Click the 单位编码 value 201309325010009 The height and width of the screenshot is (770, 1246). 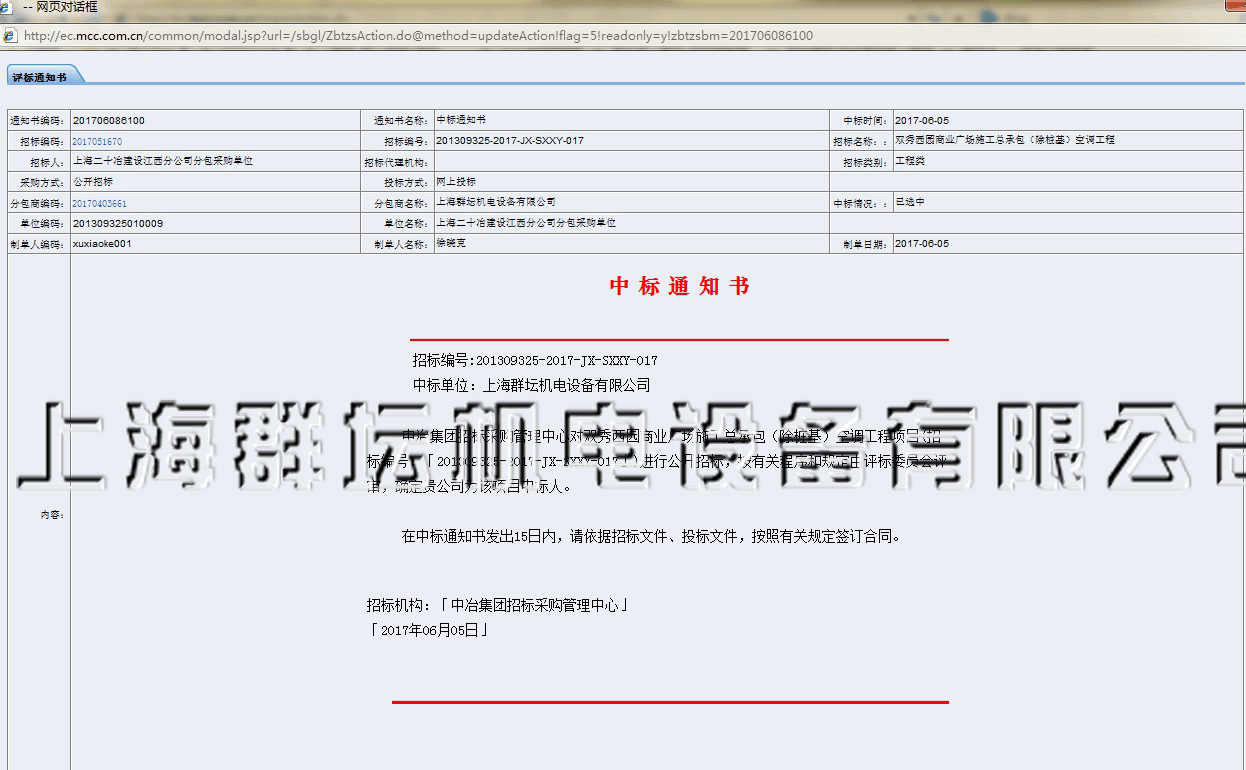pyautogui.click(x=117, y=224)
